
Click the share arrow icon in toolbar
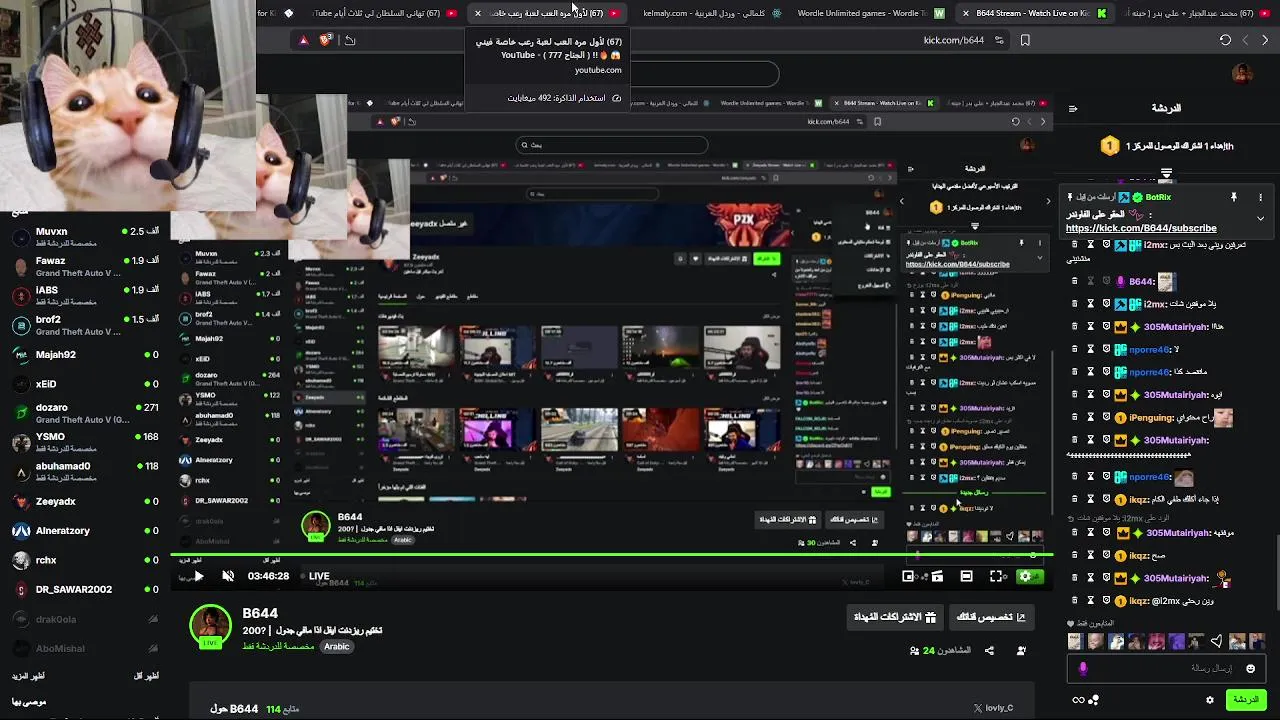tap(349, 40)
